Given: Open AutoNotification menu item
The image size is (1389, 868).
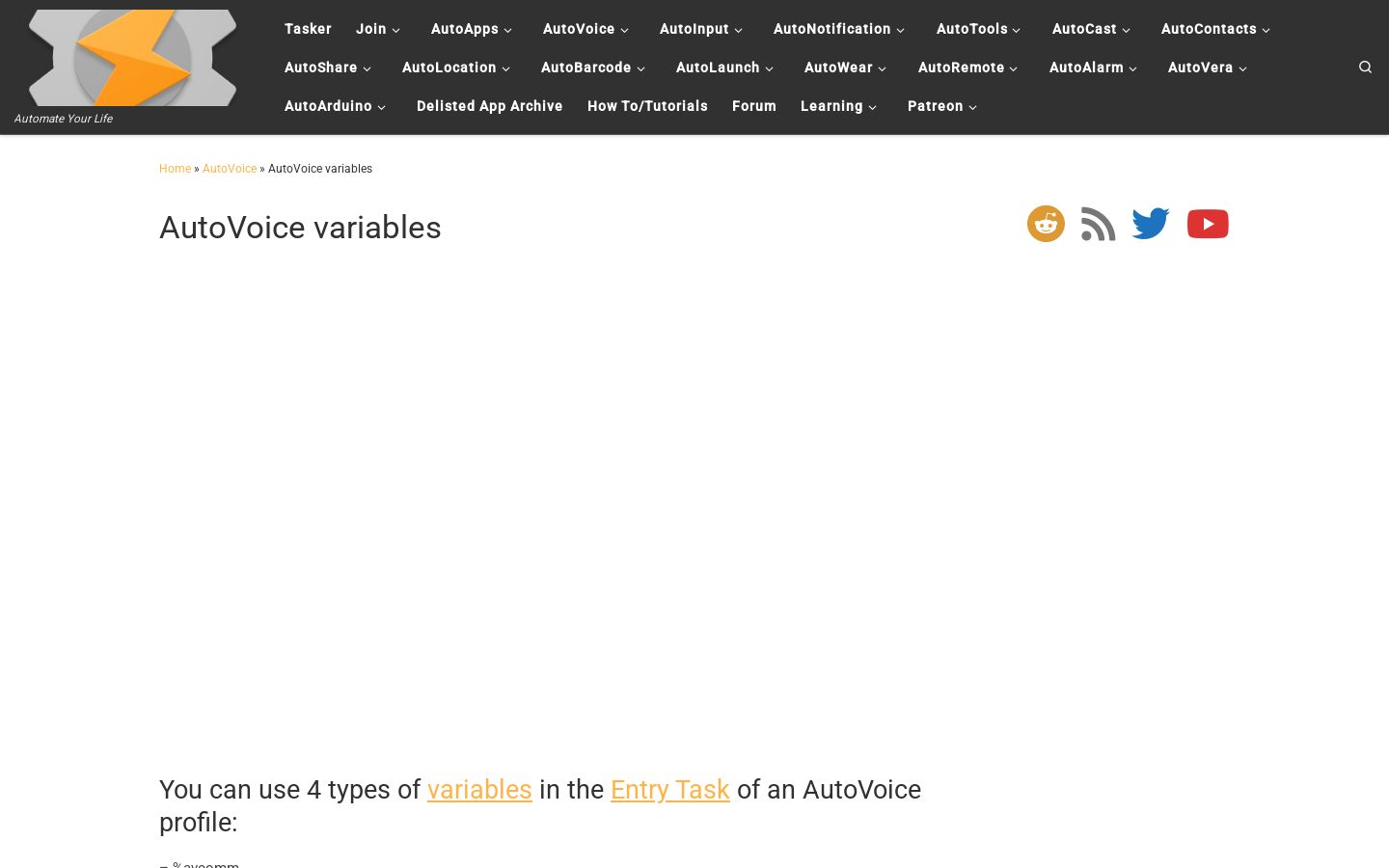Looking at the screenshot, I should point(832,29).
